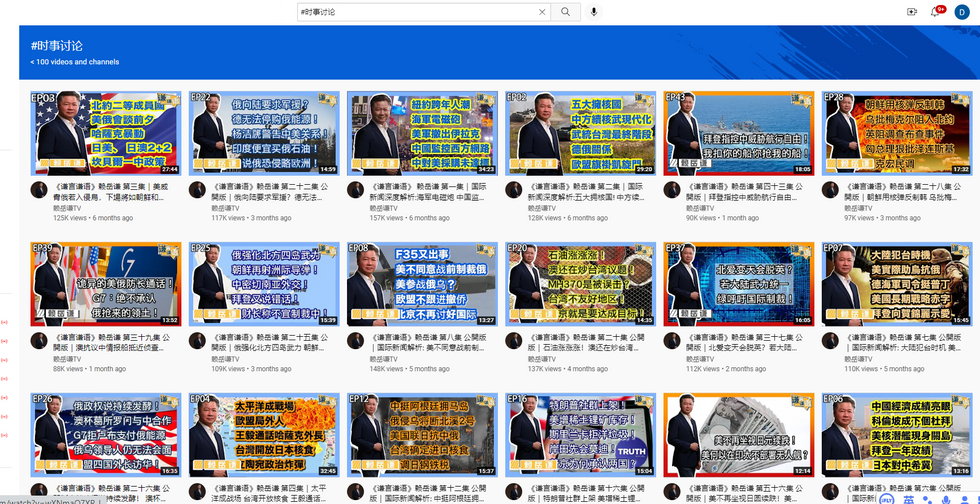
Task: Click channel name under 第一集 video
Action: 383,208
